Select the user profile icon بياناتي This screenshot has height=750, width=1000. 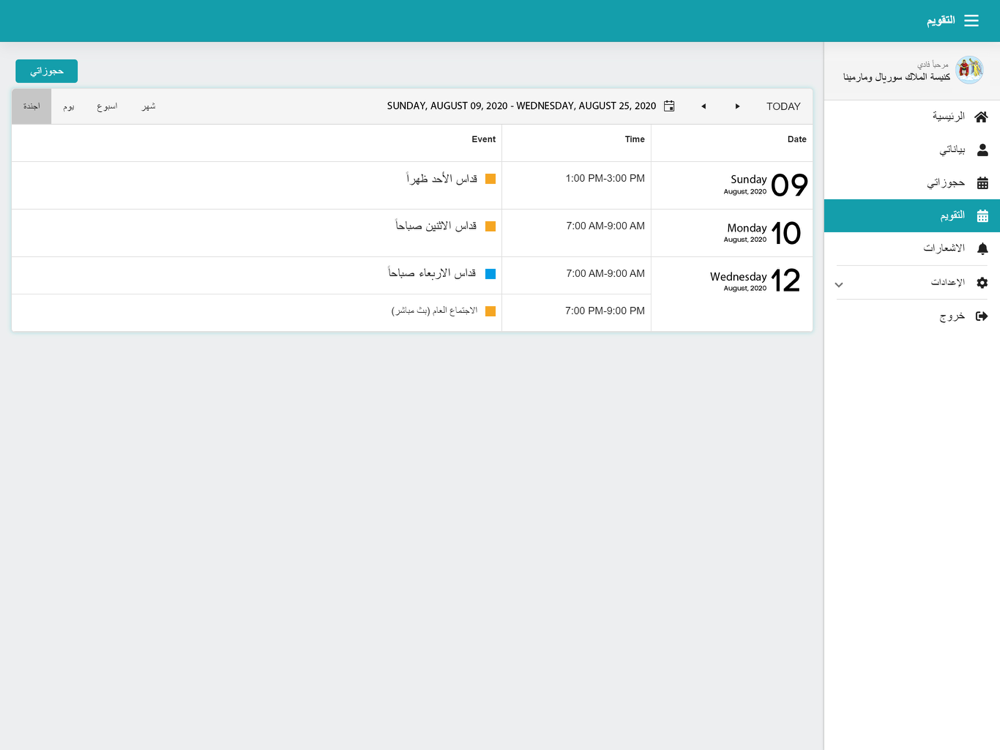click(982, 150)
